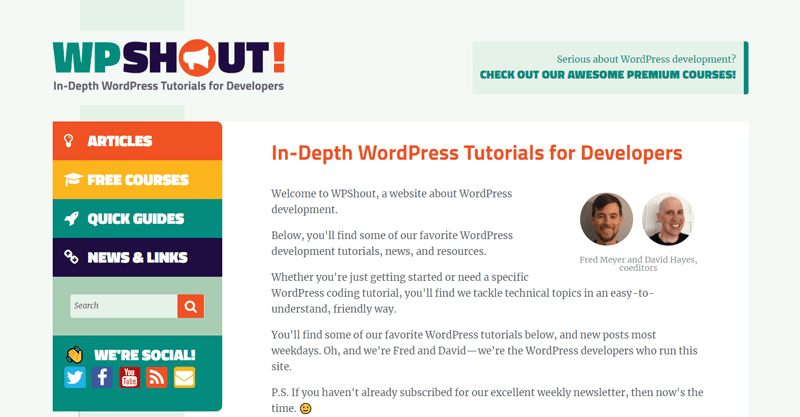Open the News & Links menu item
The width and height of the screenshot is (800, 417).
coord(137,257)
